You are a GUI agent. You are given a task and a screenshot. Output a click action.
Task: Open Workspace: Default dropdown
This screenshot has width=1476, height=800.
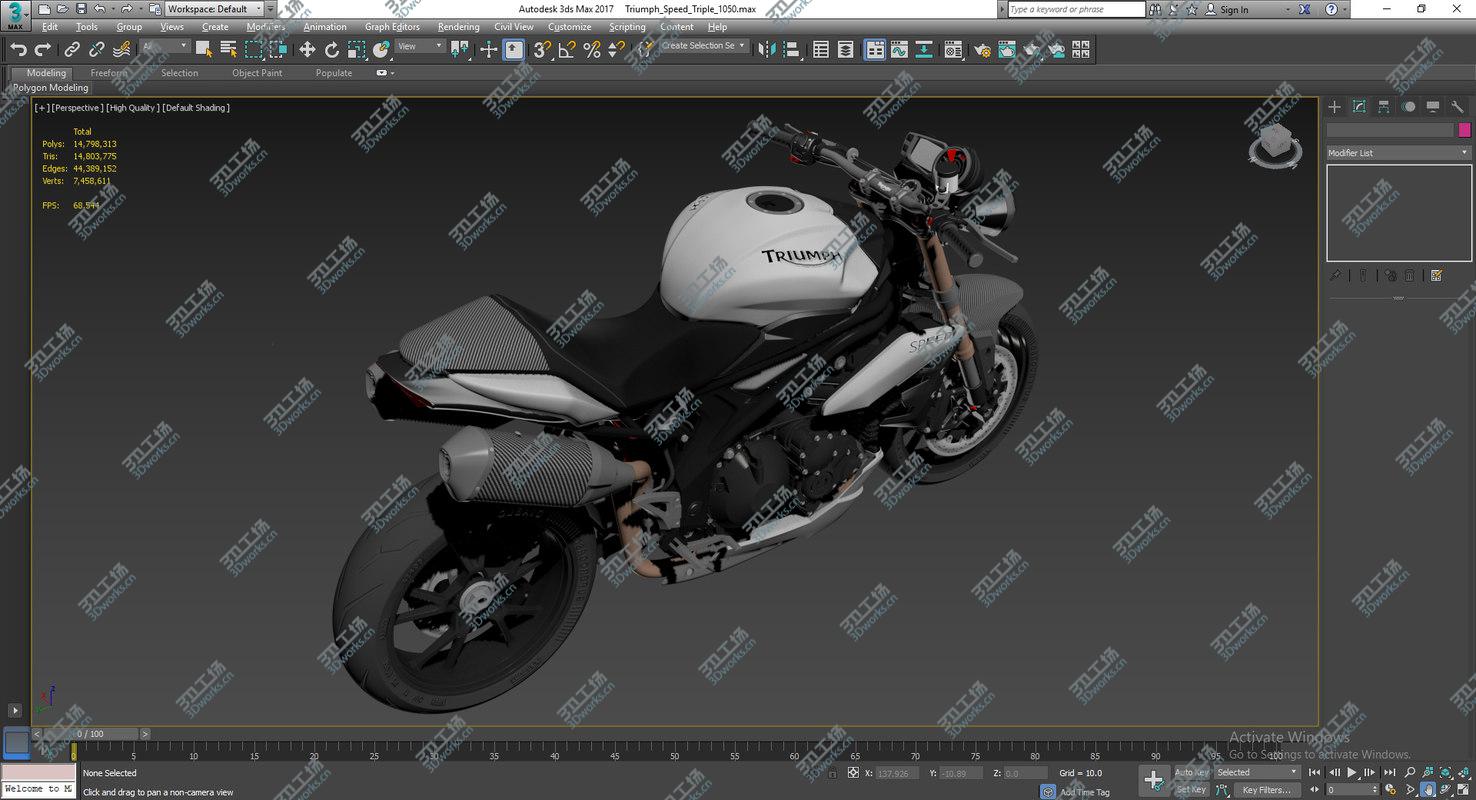214,9
